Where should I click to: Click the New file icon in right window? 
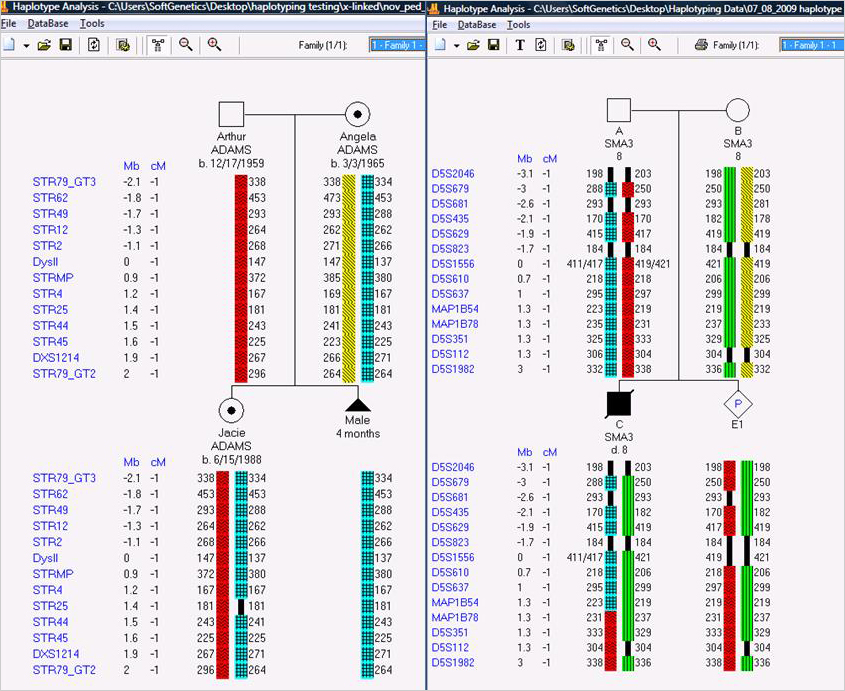440,45
